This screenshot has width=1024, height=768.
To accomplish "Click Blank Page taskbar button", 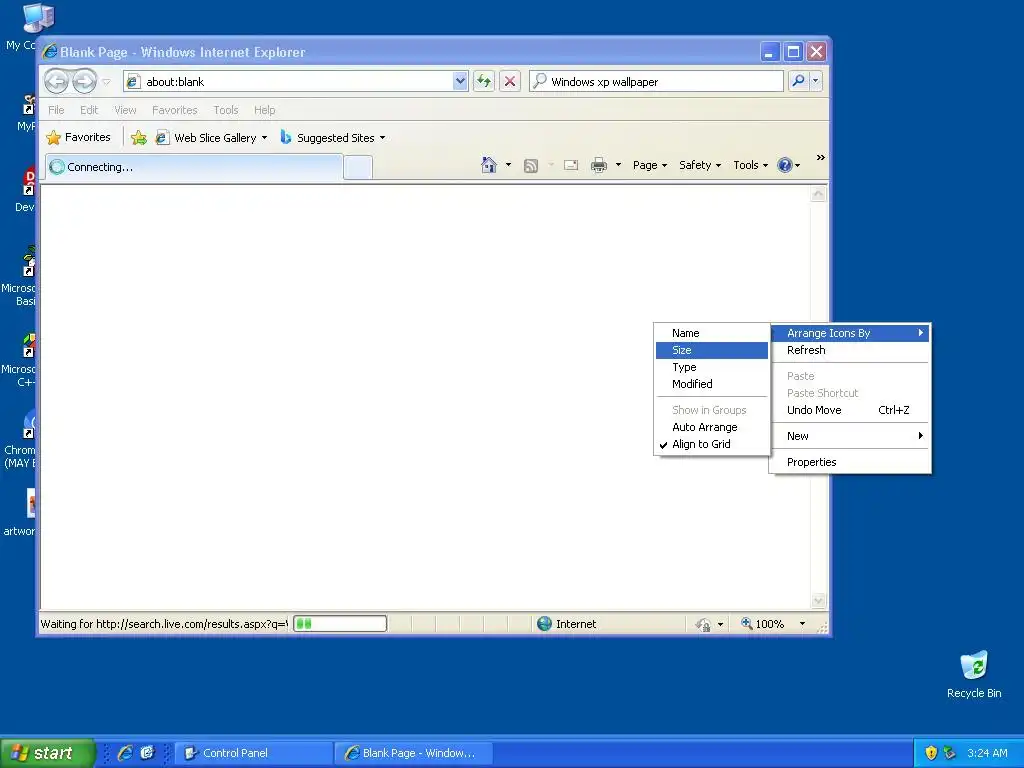I will tap(413, 753).
